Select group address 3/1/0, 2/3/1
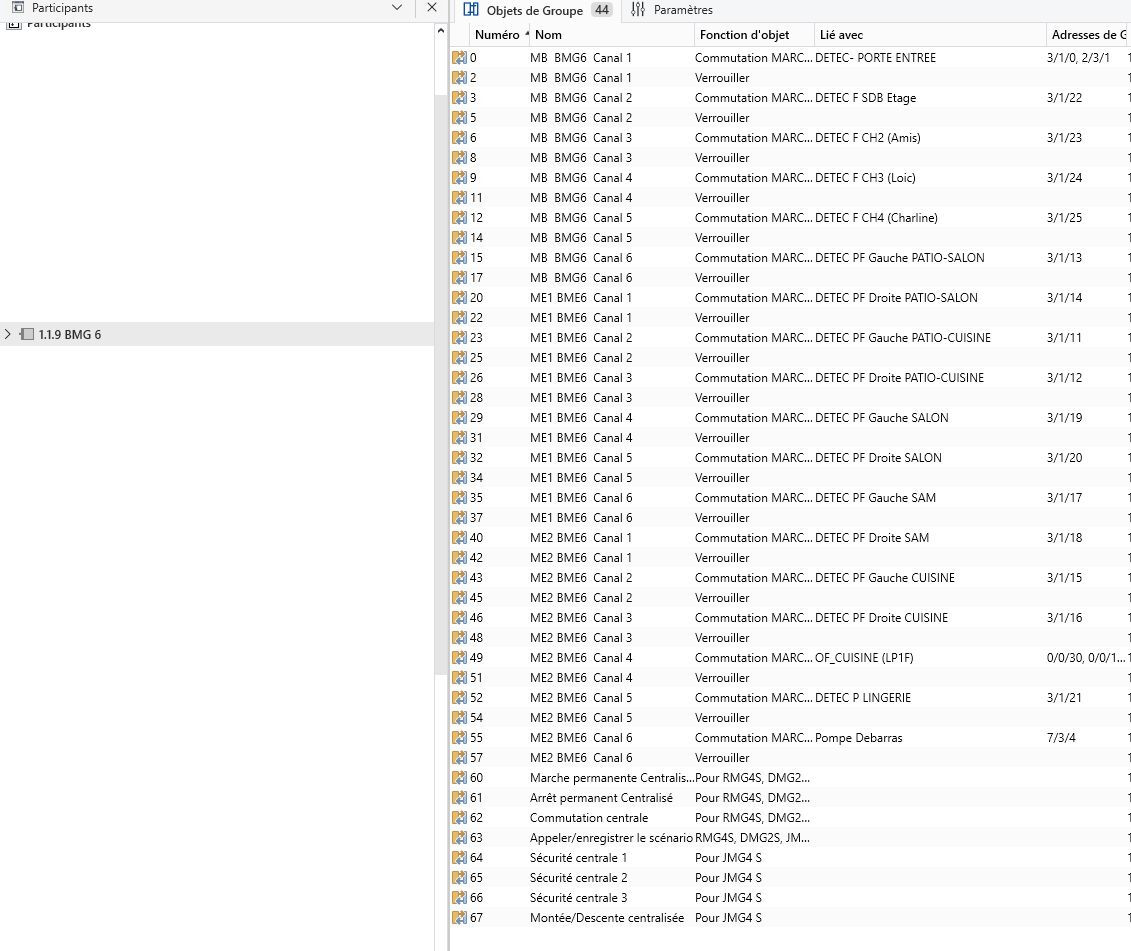 pos(1078,58)
